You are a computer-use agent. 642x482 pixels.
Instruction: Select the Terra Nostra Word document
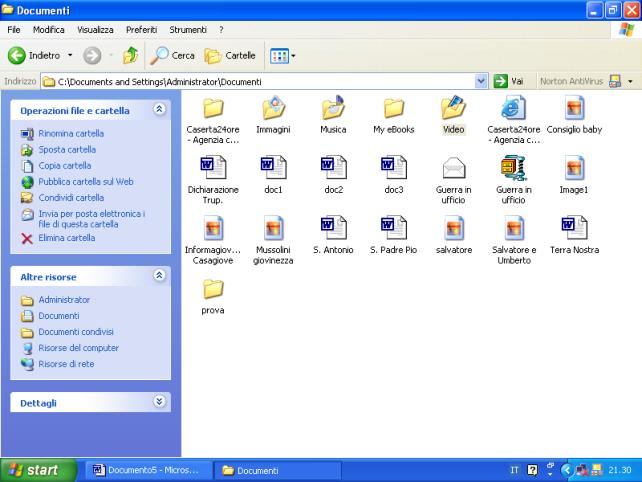[x=574, y=235]
